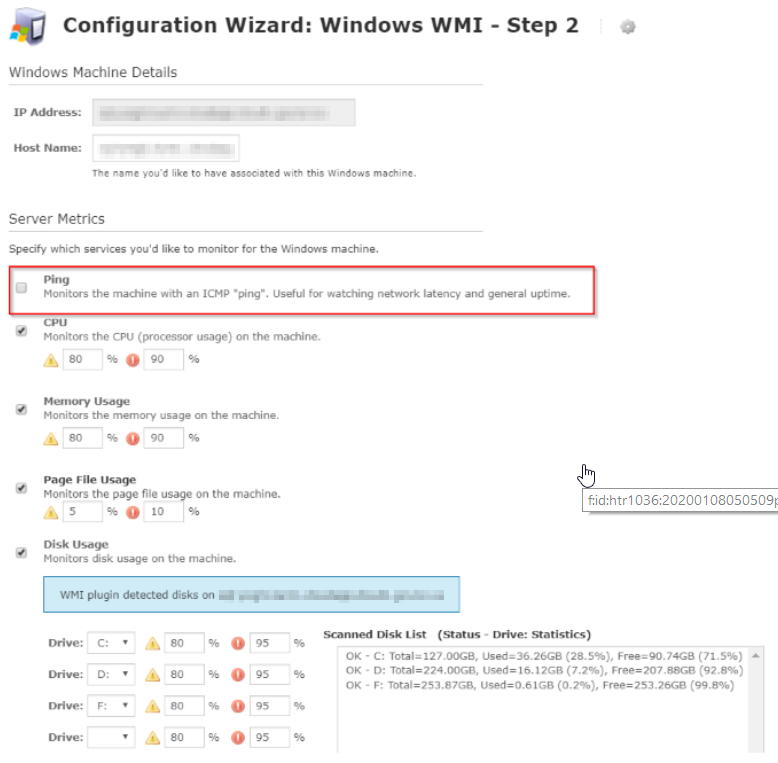Open the empty drive dropdown
The image size is (778, 763).
[x=111, y=737]
